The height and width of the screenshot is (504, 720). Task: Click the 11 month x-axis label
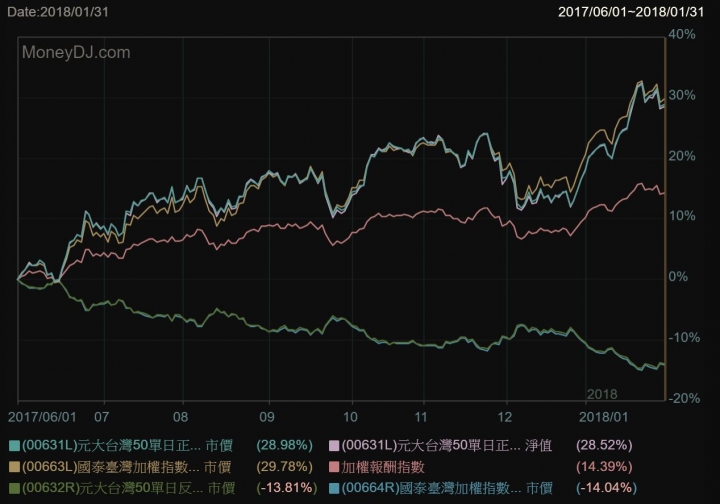point(421,417)
